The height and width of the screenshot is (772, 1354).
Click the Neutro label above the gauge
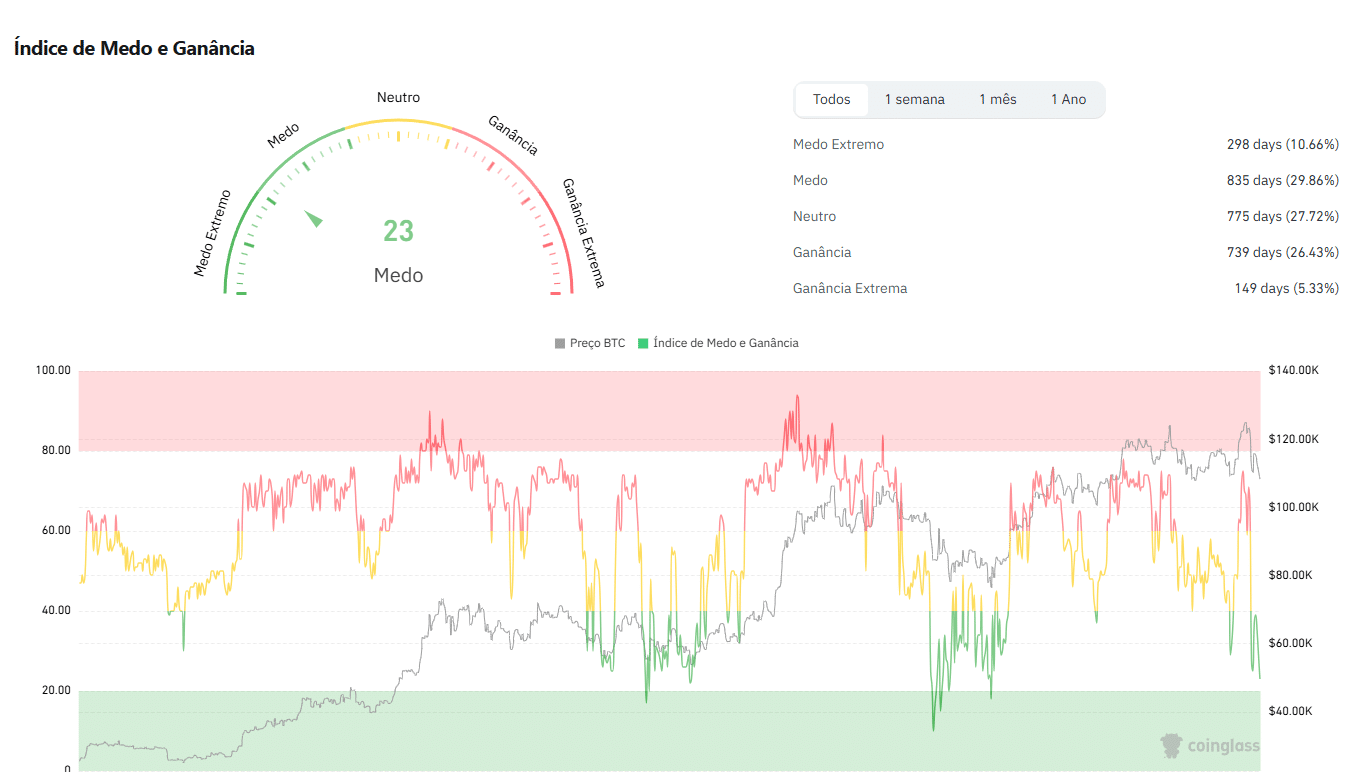click(x=398, y=97)
